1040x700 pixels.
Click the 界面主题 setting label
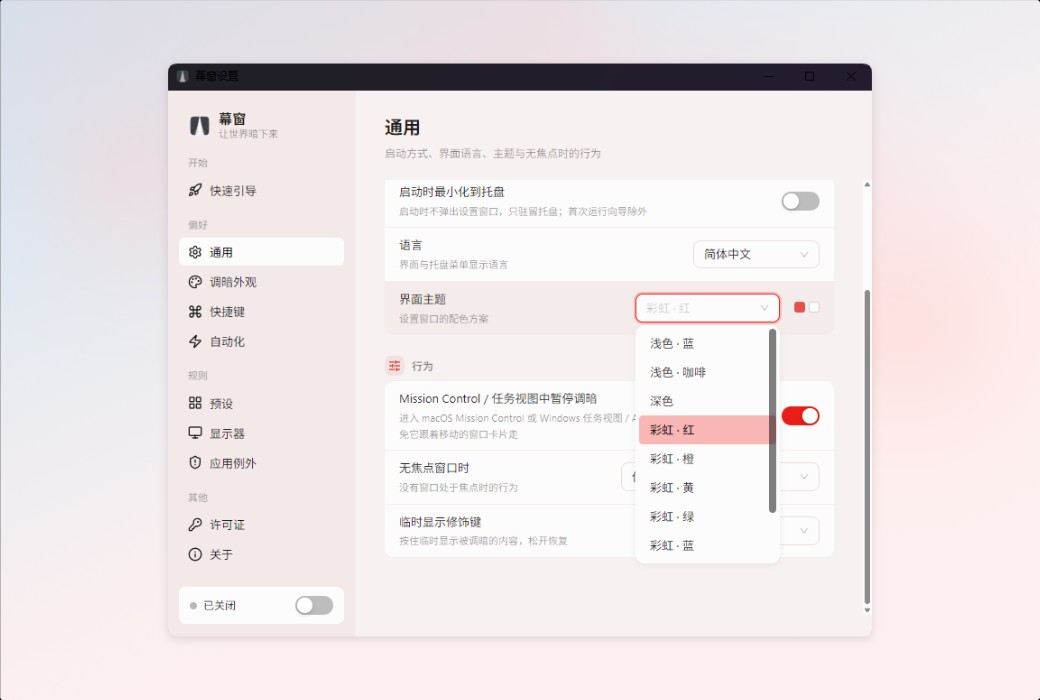click(x=422, y=299)
